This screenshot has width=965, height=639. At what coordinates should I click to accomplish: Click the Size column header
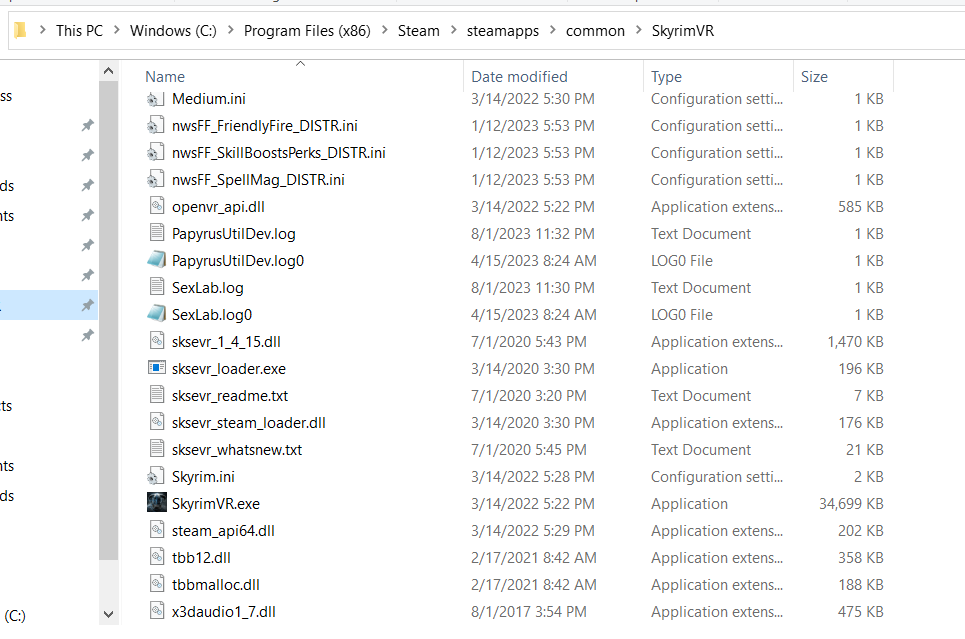click(814, 77)
